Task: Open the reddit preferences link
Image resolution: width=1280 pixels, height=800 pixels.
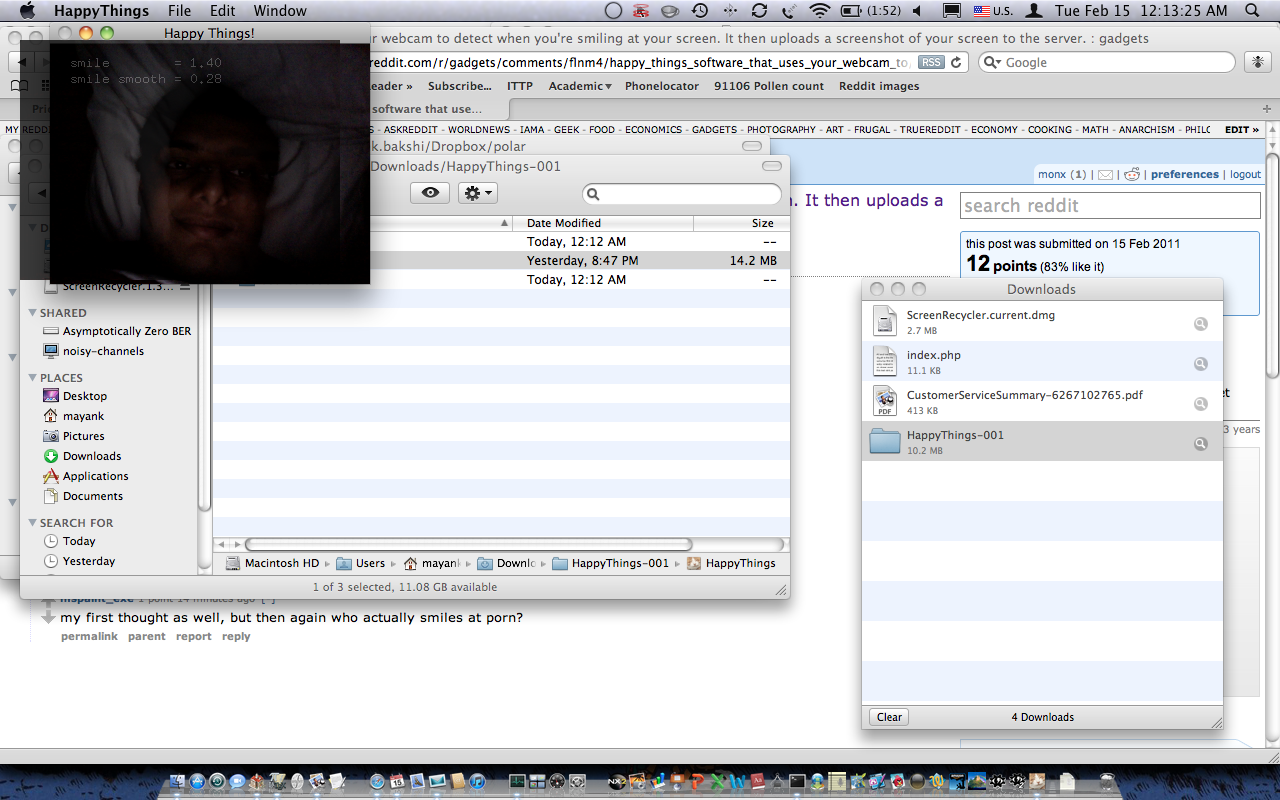Action: pos(1184,174)
